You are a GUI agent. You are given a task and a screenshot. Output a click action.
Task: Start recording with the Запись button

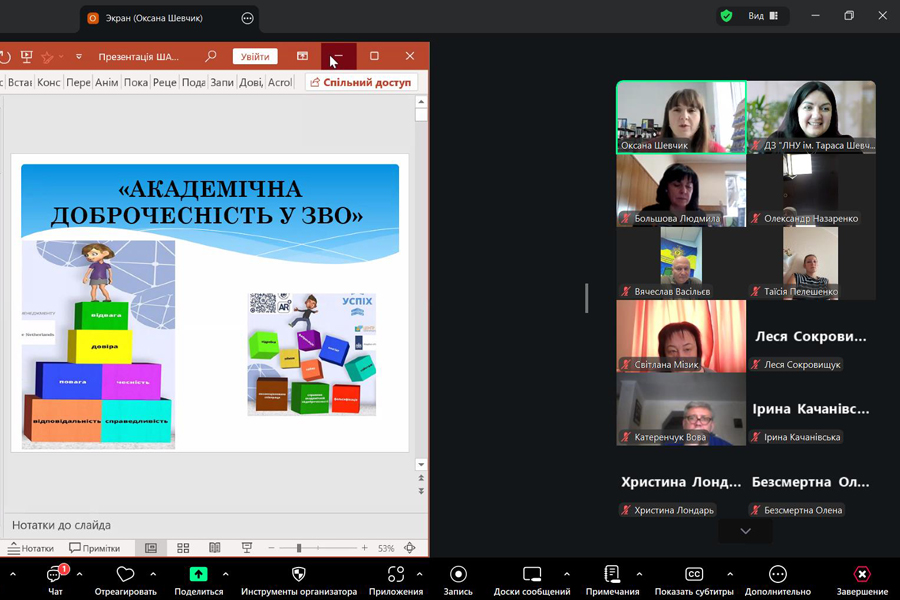(458, 574)
